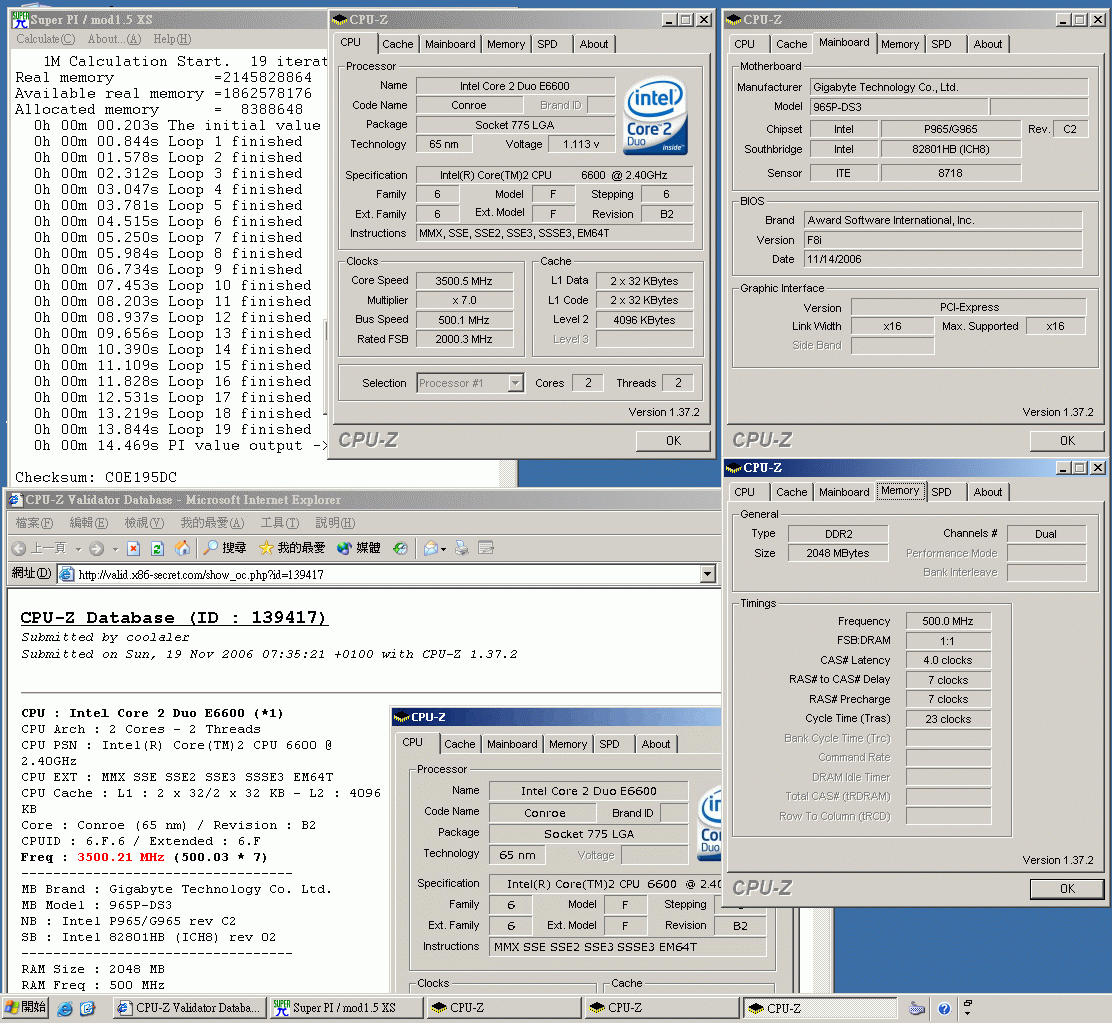Image resolution: width=1112 pixels, height=1023 pixels.
Task: Open About tab in the DDR2 memory CPU-Z window
Action: tap(988, 492)
